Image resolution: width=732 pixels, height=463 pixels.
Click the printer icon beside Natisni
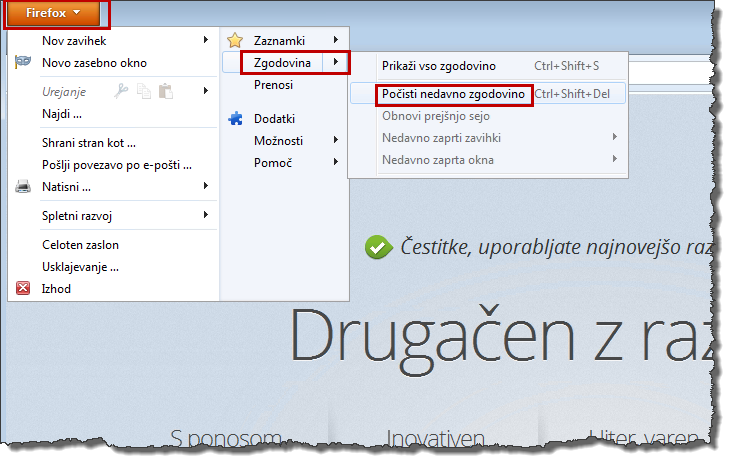pos(23,187)
